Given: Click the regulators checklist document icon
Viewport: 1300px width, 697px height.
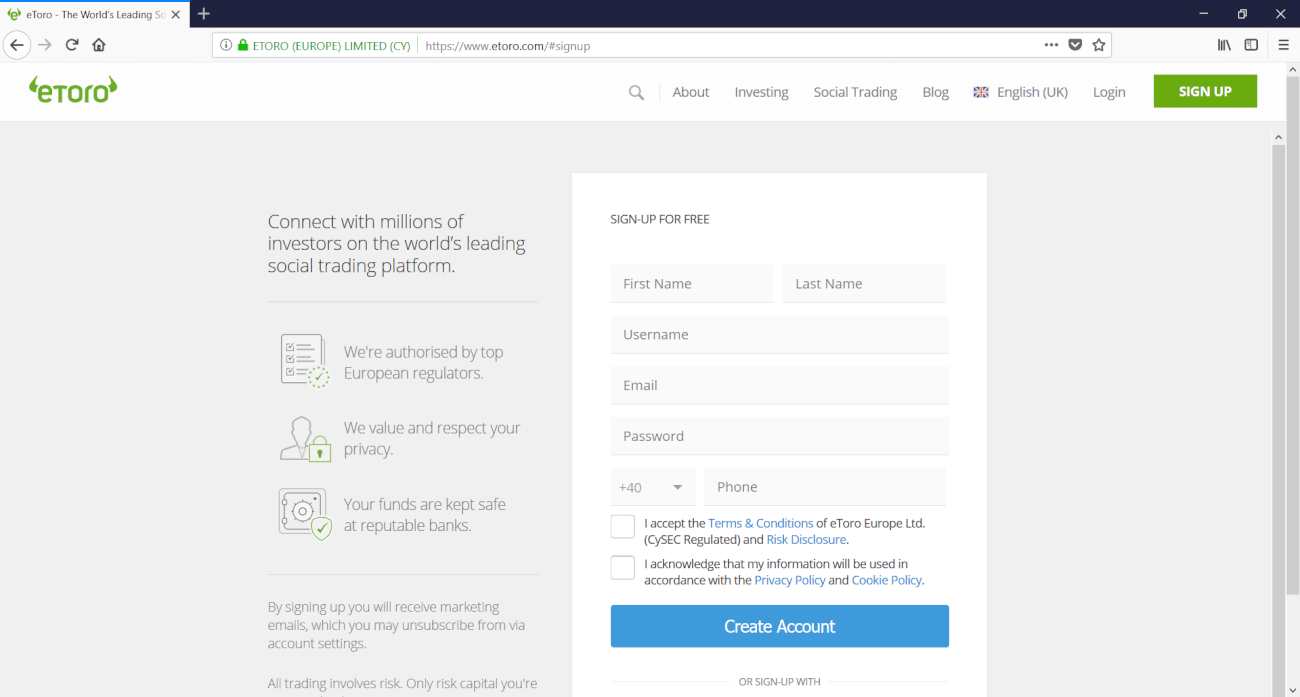Looking at the screenshot, I should (x=305, y=361).
